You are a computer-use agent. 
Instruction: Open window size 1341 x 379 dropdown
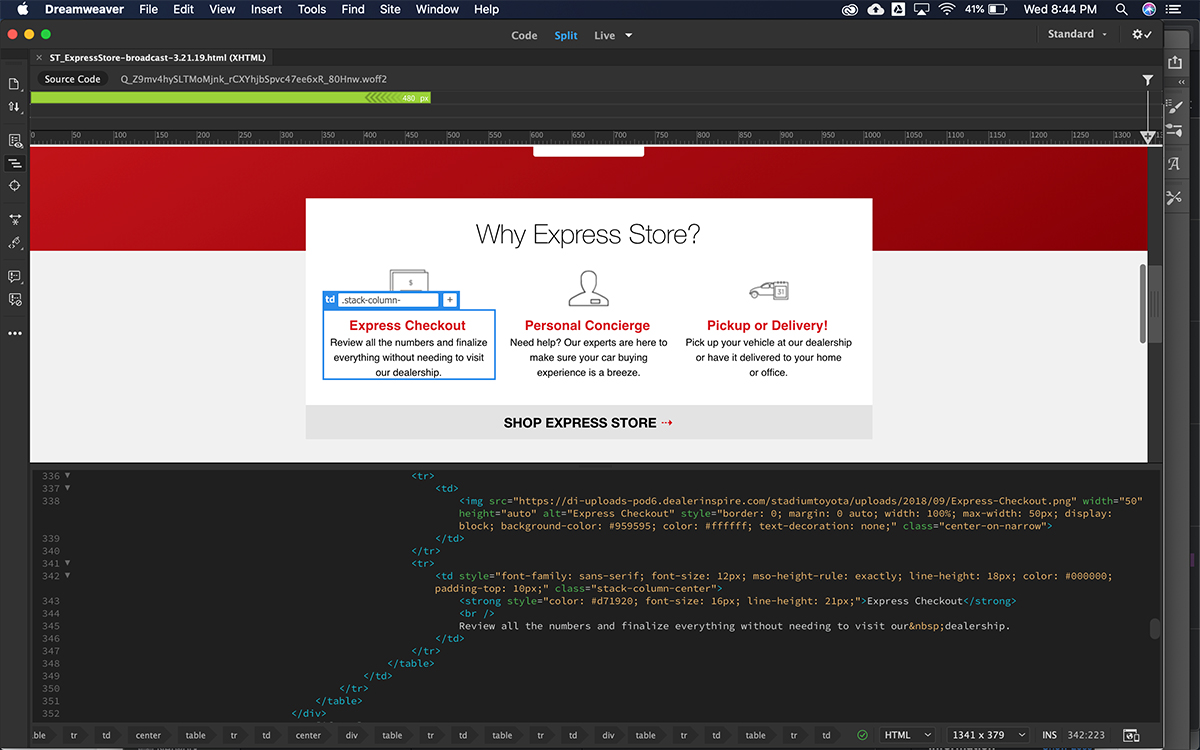click(x=987, y=735)
